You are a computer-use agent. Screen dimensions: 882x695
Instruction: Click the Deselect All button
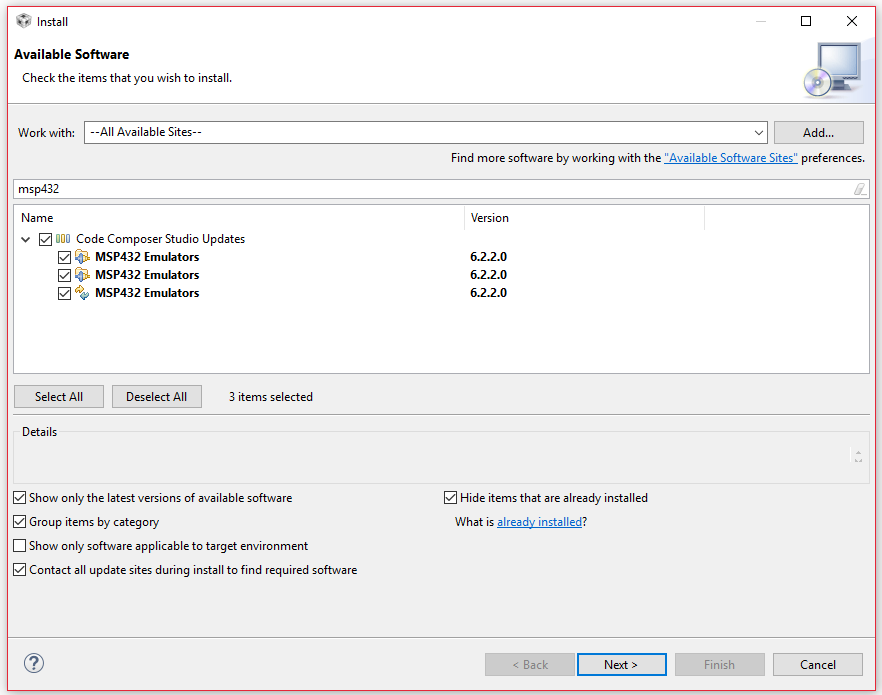[156, 396]
